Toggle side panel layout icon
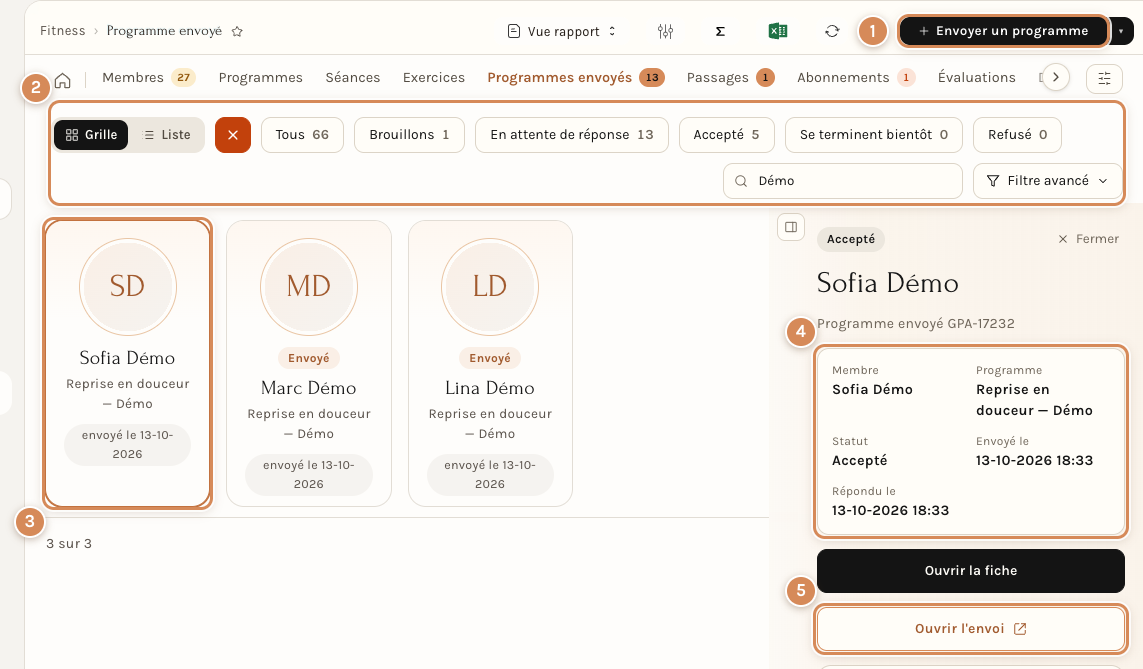The width and height of the screenshot is (1143, 669). pos(791,227)
